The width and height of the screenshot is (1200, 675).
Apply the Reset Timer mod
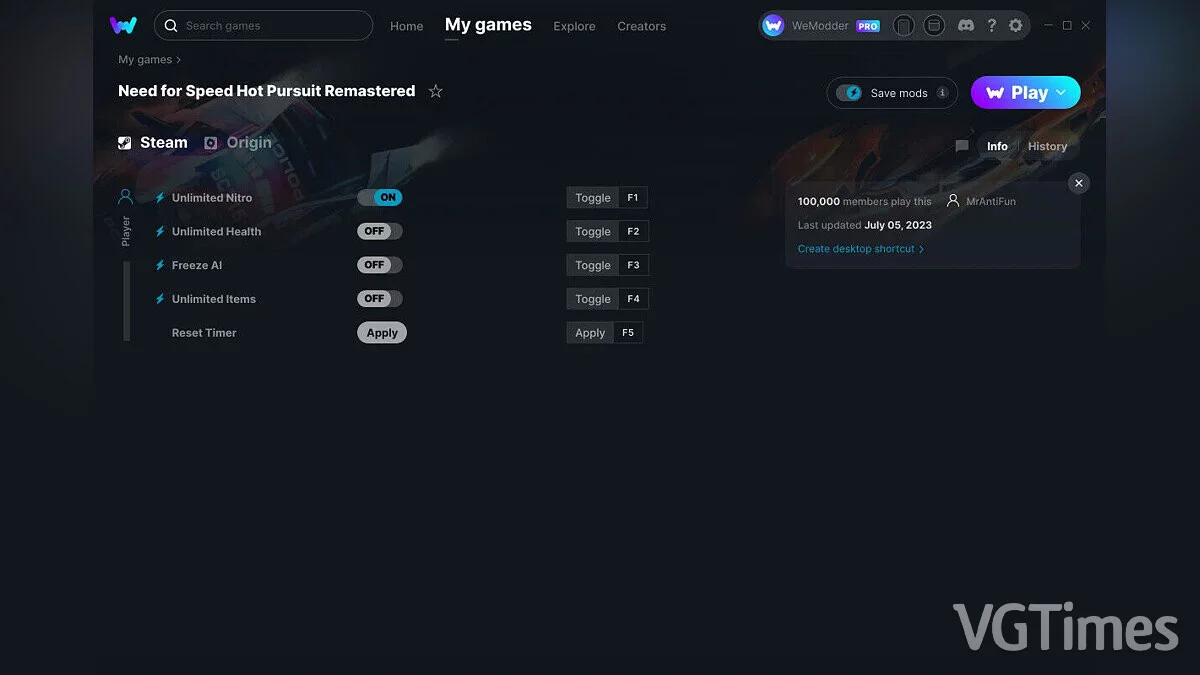pos(382,333)
